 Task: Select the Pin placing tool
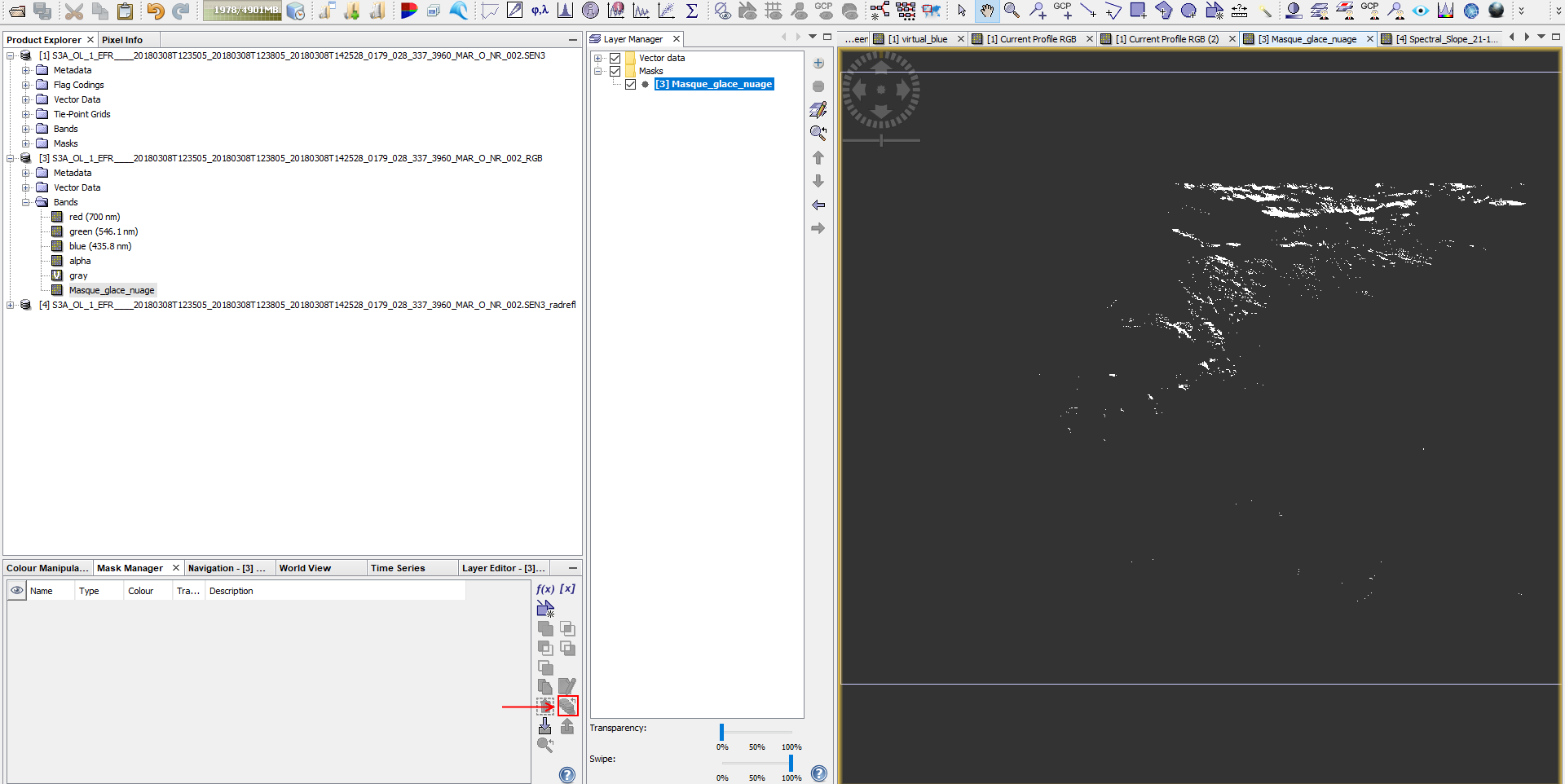point(1038,11)
